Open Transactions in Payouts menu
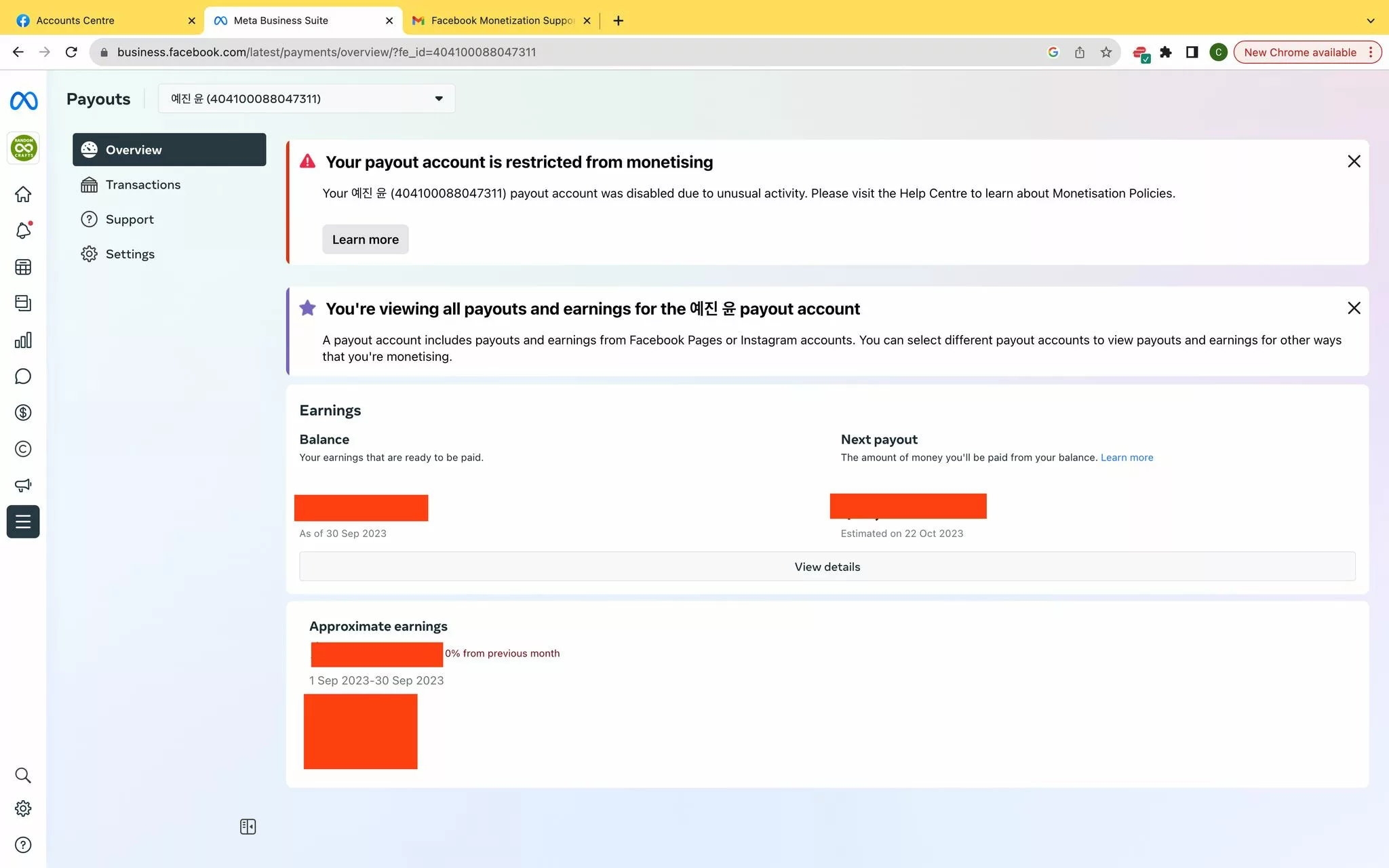1389x868 pixels. [170, 184]
